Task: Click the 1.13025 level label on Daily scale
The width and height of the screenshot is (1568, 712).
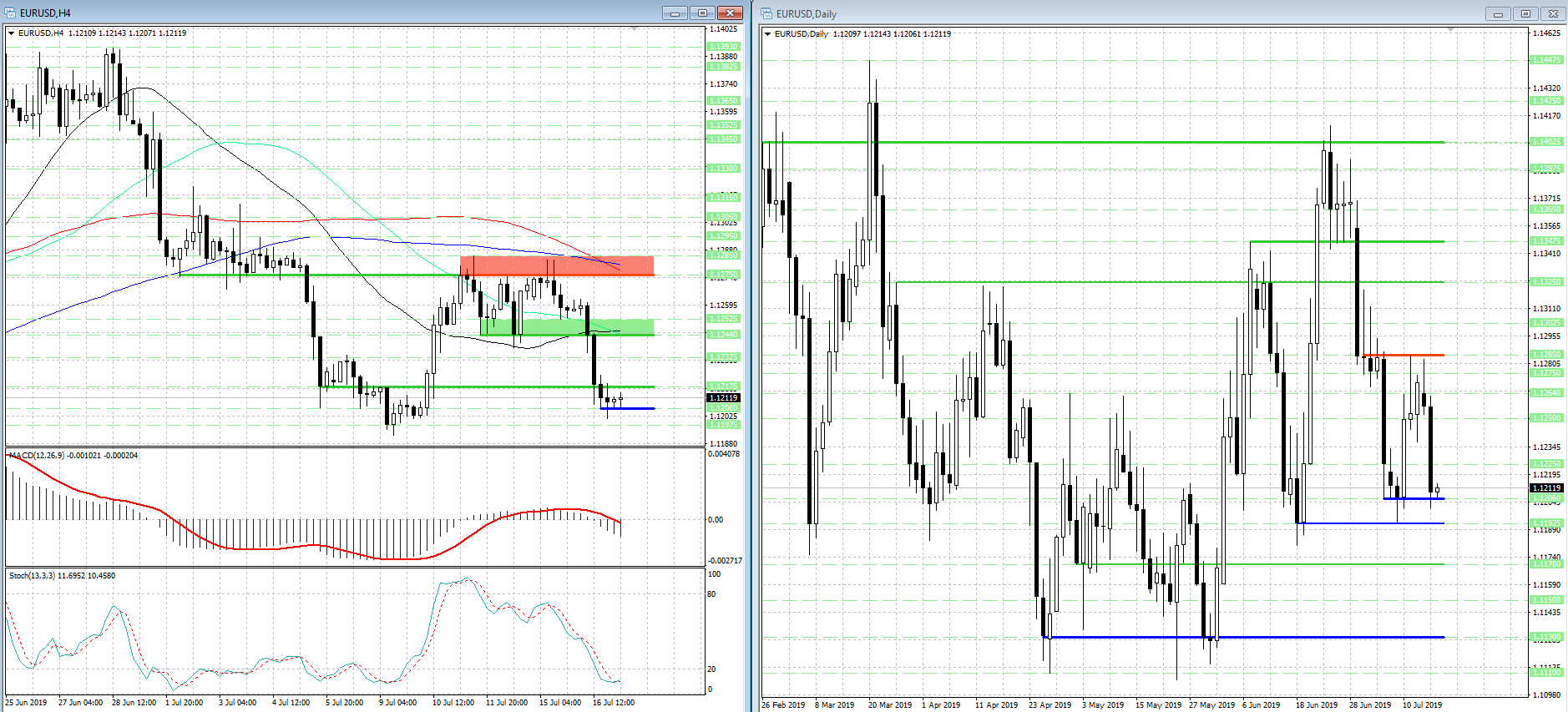Action: (x=1546, y=323)
